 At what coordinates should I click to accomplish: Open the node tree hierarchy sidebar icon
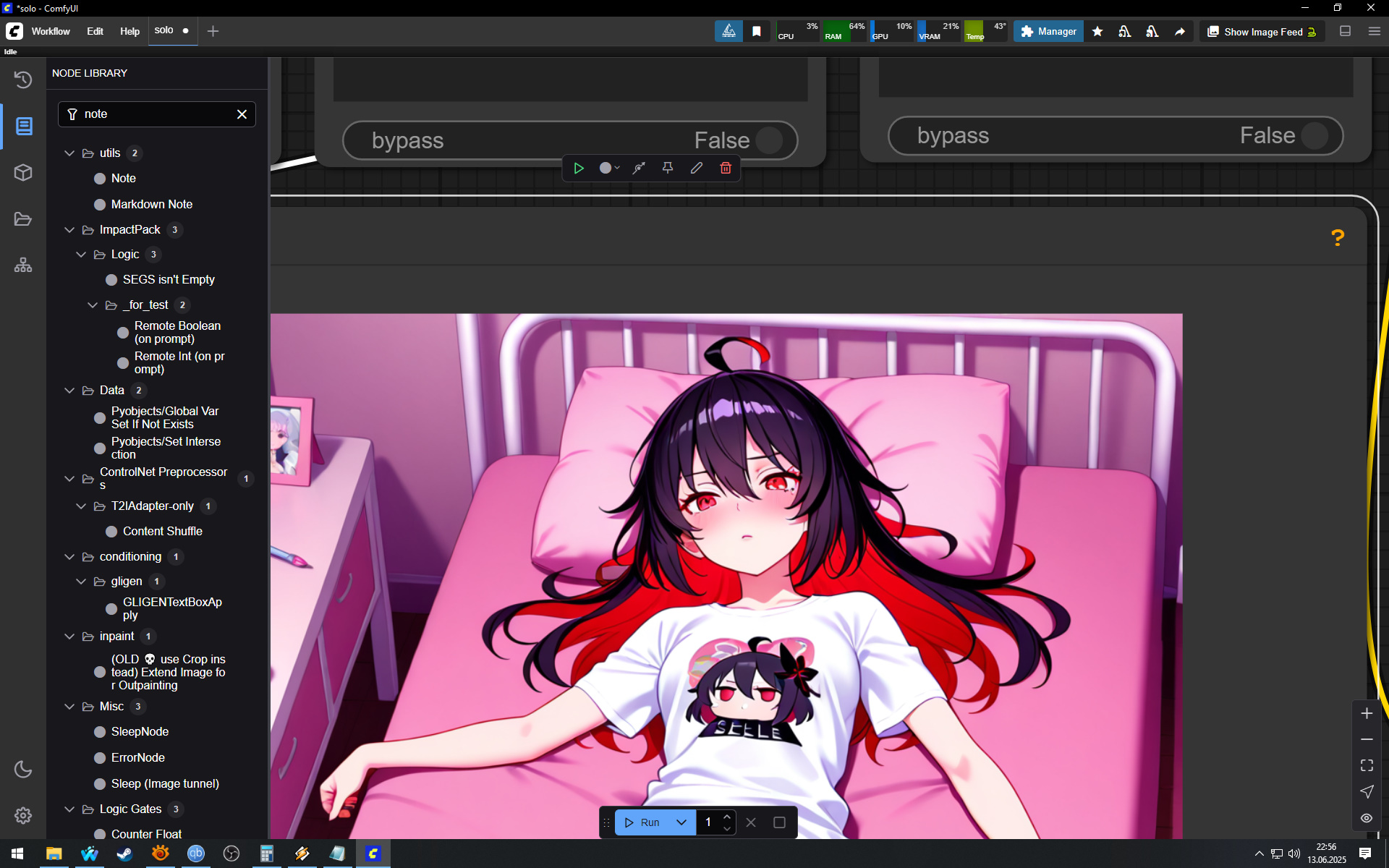click(x=23, y=265)
